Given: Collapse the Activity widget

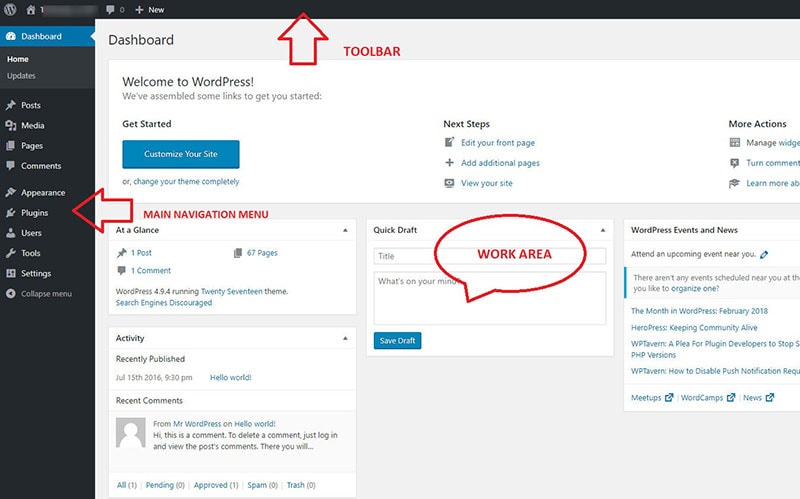Looking at the screenshot, I should [x=345, y=338].
